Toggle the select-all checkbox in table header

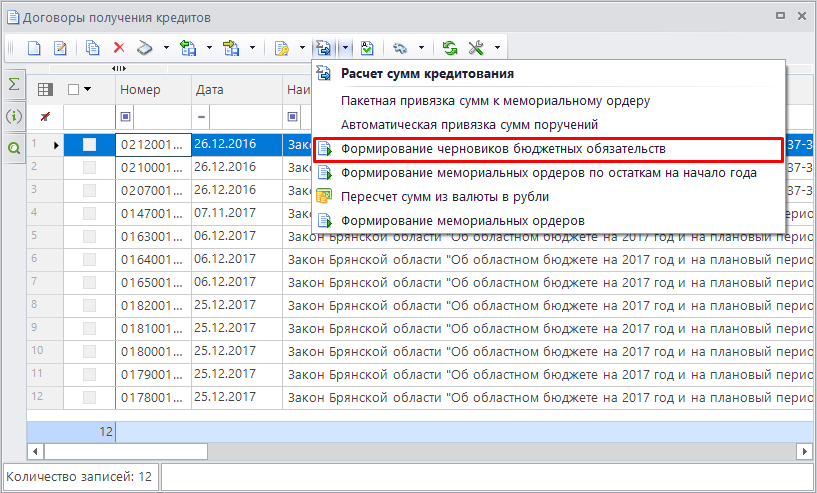(x=73, y=90)
